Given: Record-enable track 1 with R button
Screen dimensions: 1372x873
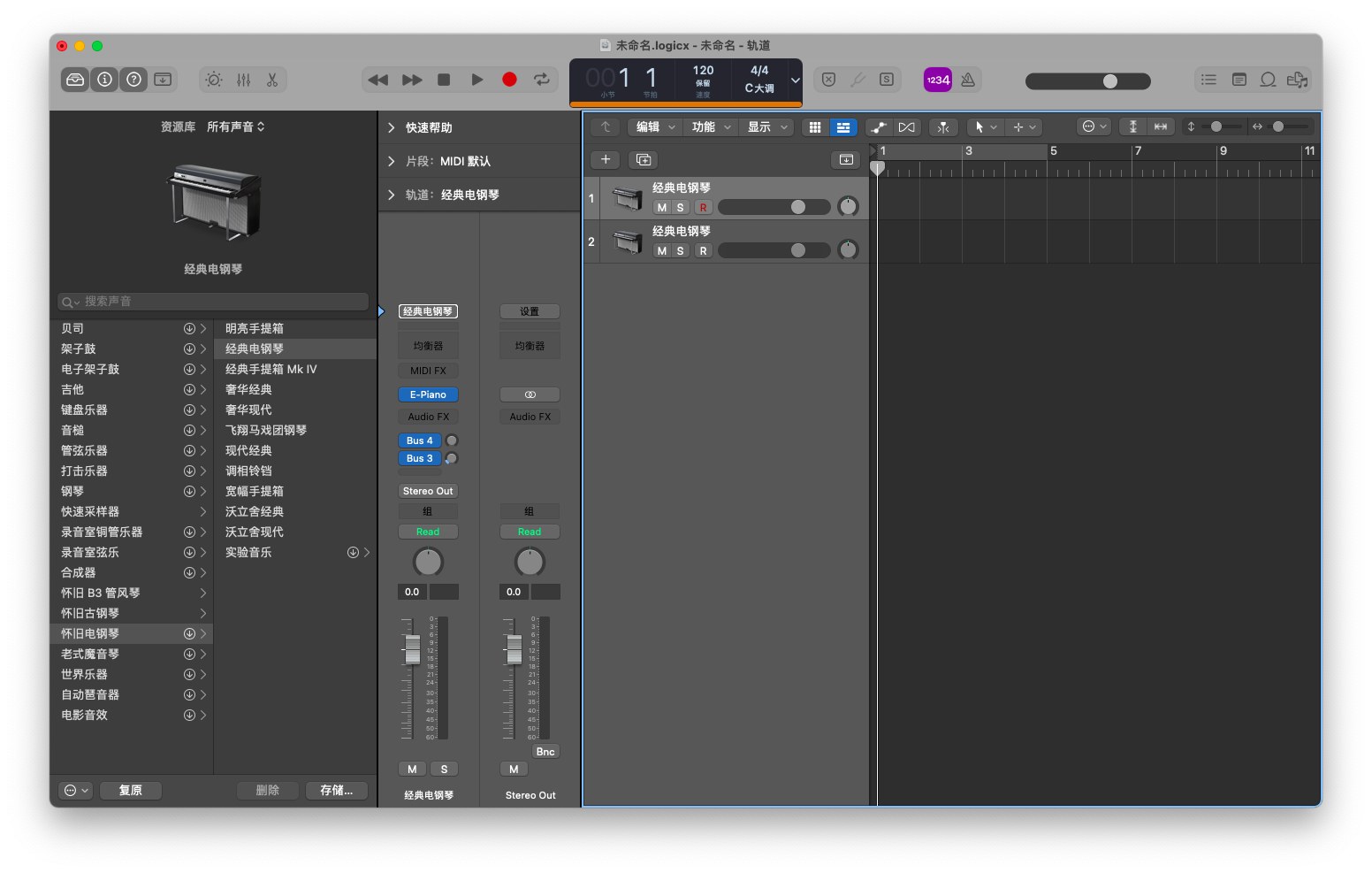Looking at the screenshot, I should 703,208.
